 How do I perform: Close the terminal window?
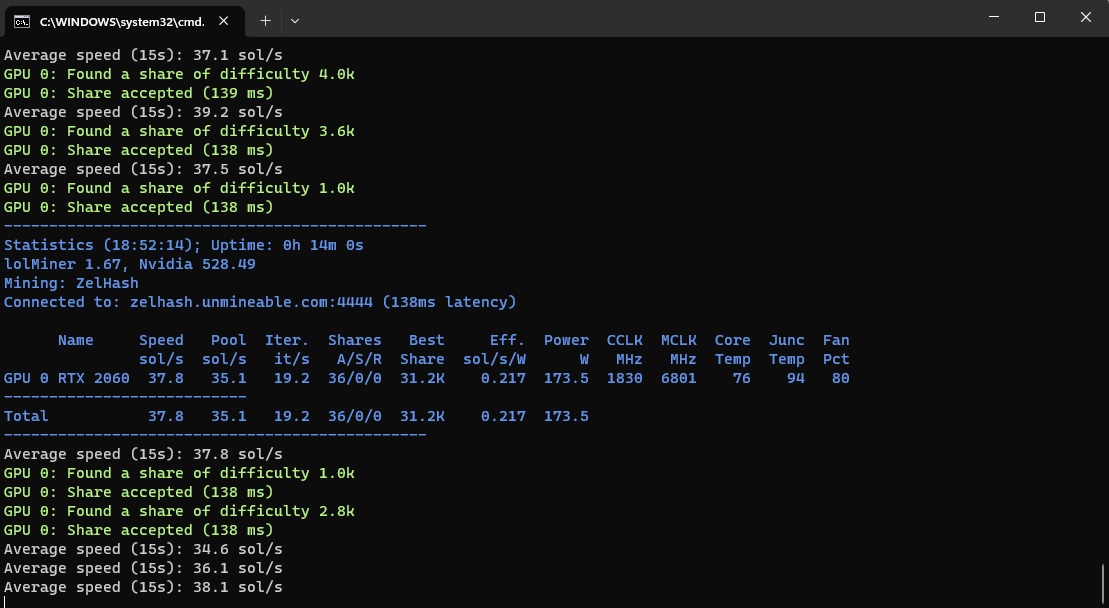(x=1086, y=17)
